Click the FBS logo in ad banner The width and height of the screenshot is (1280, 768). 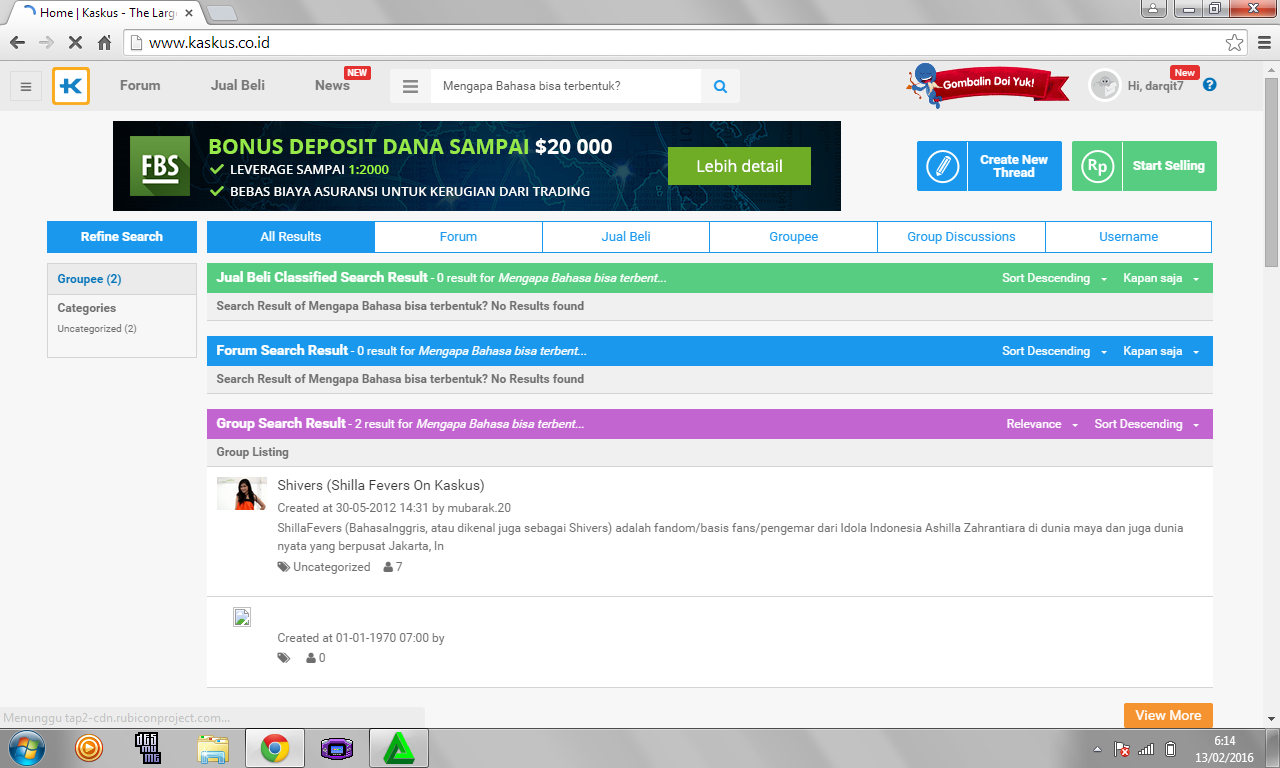point(160,166)
